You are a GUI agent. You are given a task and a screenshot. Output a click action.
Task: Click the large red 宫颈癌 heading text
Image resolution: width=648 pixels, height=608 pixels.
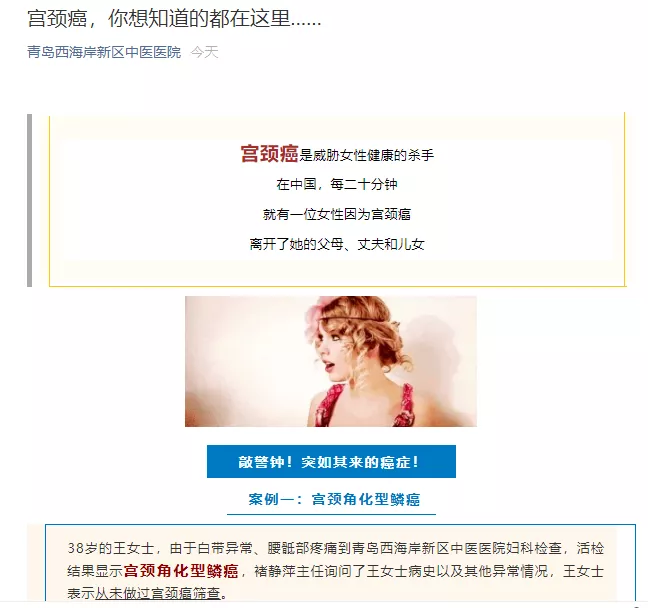(269, 154)
